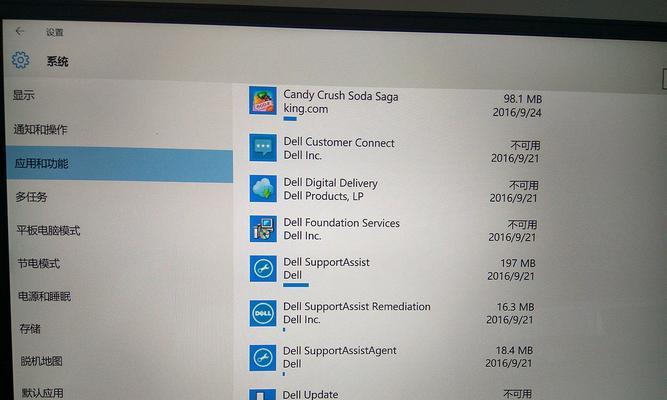Select the Dell SupportAssistAgent wrench icon
The image size is (667, 400).
(x=262, y=357)
